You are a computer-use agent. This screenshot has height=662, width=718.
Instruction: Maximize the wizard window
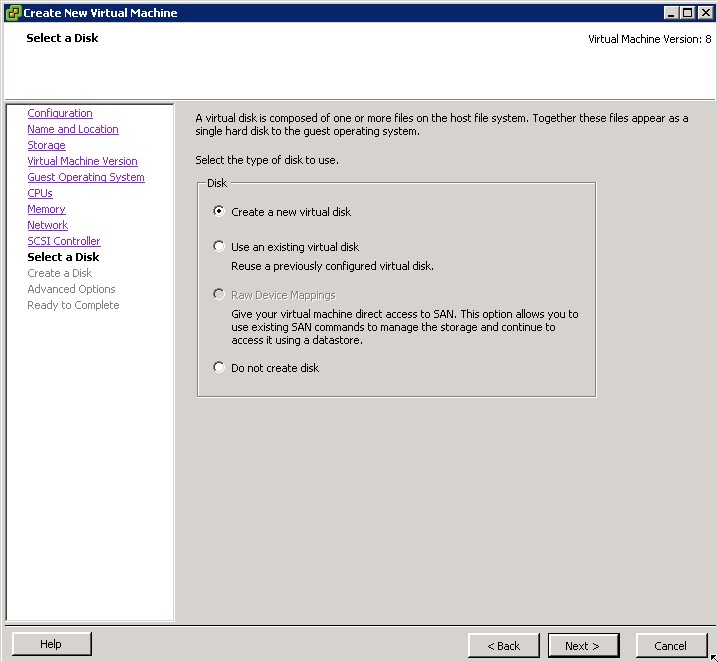click(687, 12)
